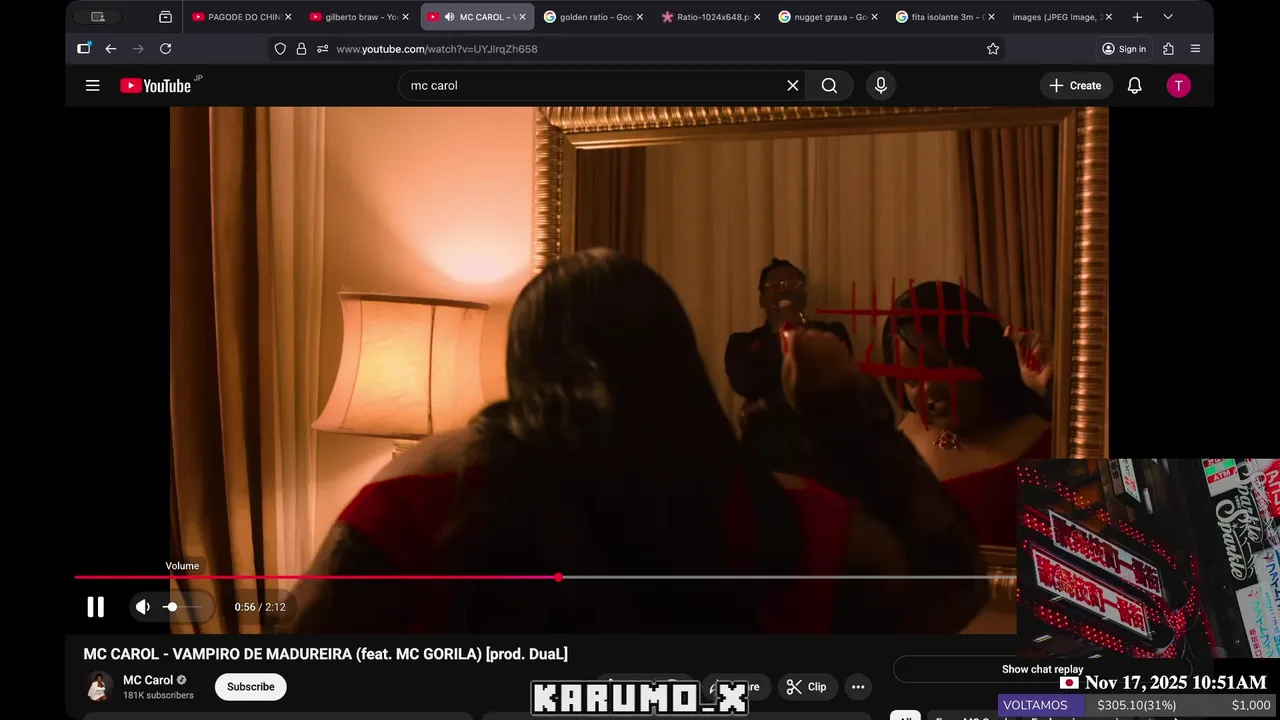1280x720 pixels.
Task: Click the 181K subscribers text
Action: [x=158, y=695]
